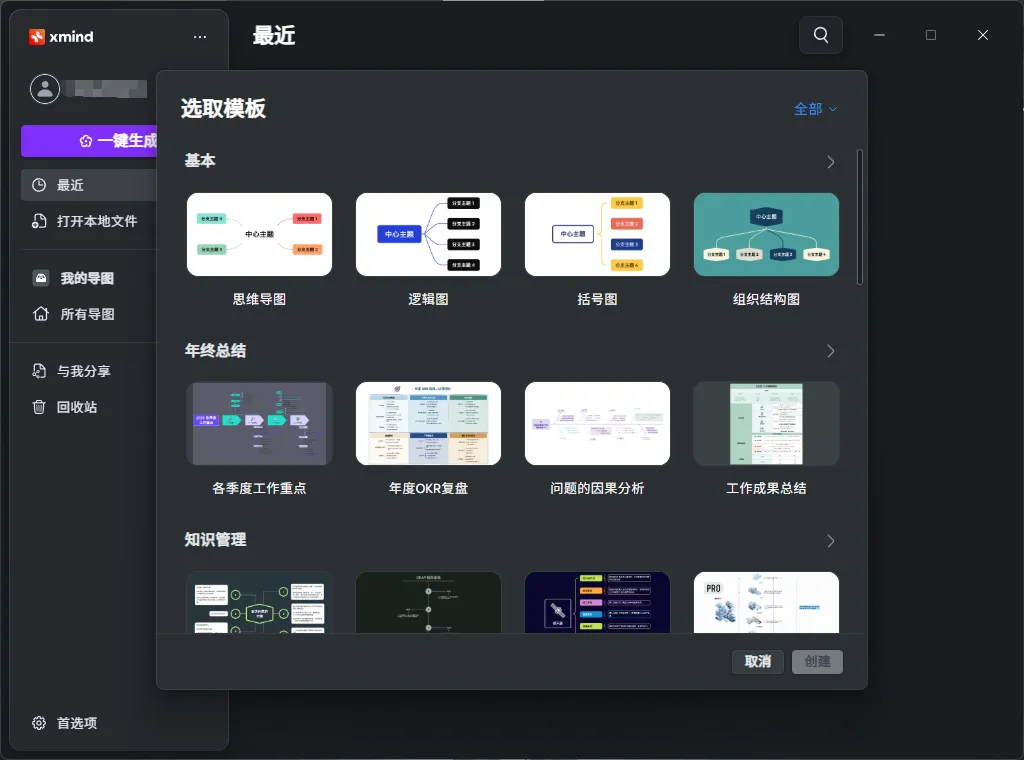
Task: Select 打开本地文件 in the sidebar
Action: [x=89, y=221]
